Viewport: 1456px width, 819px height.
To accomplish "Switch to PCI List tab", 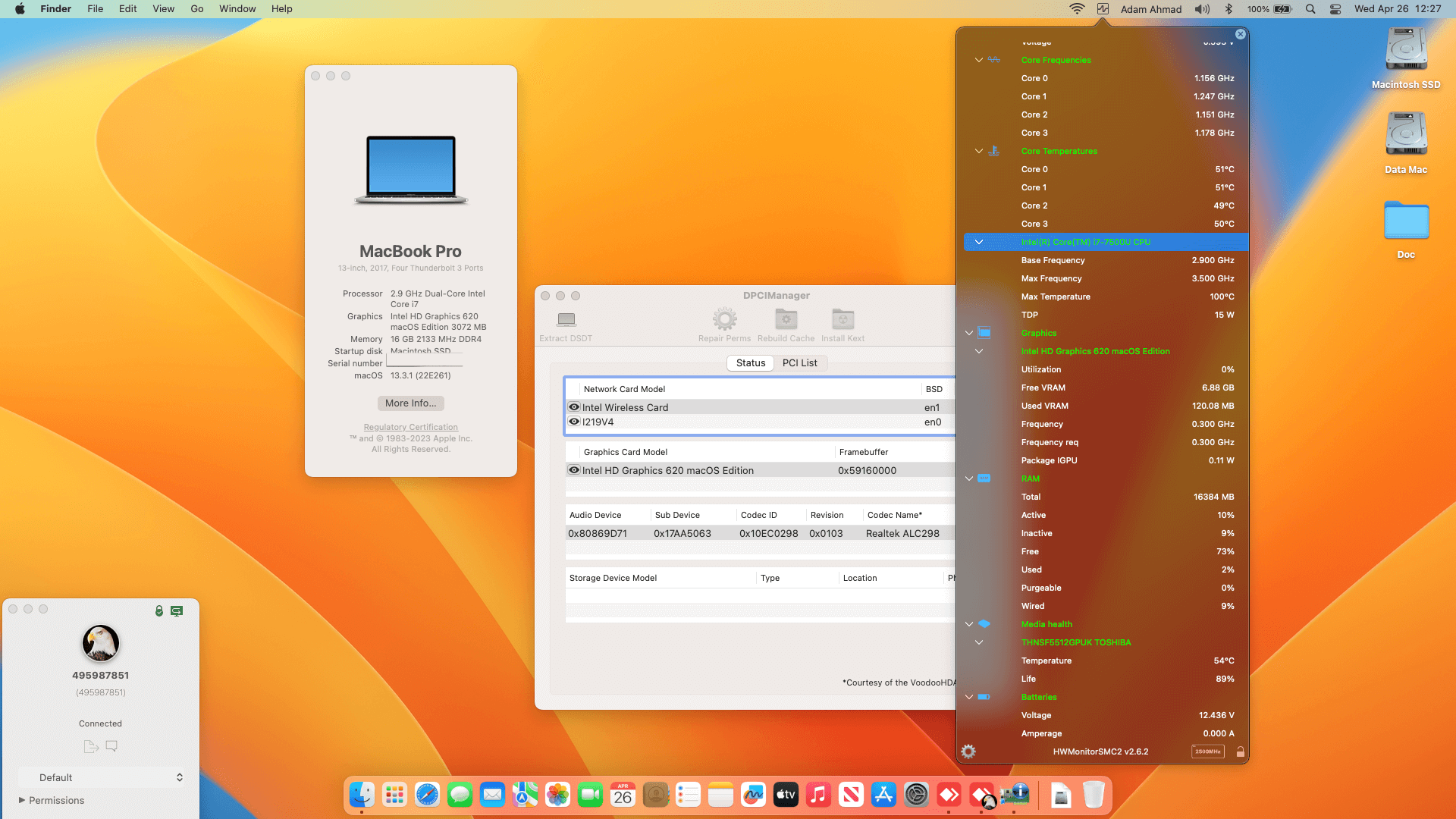I will tap(800, 363).
